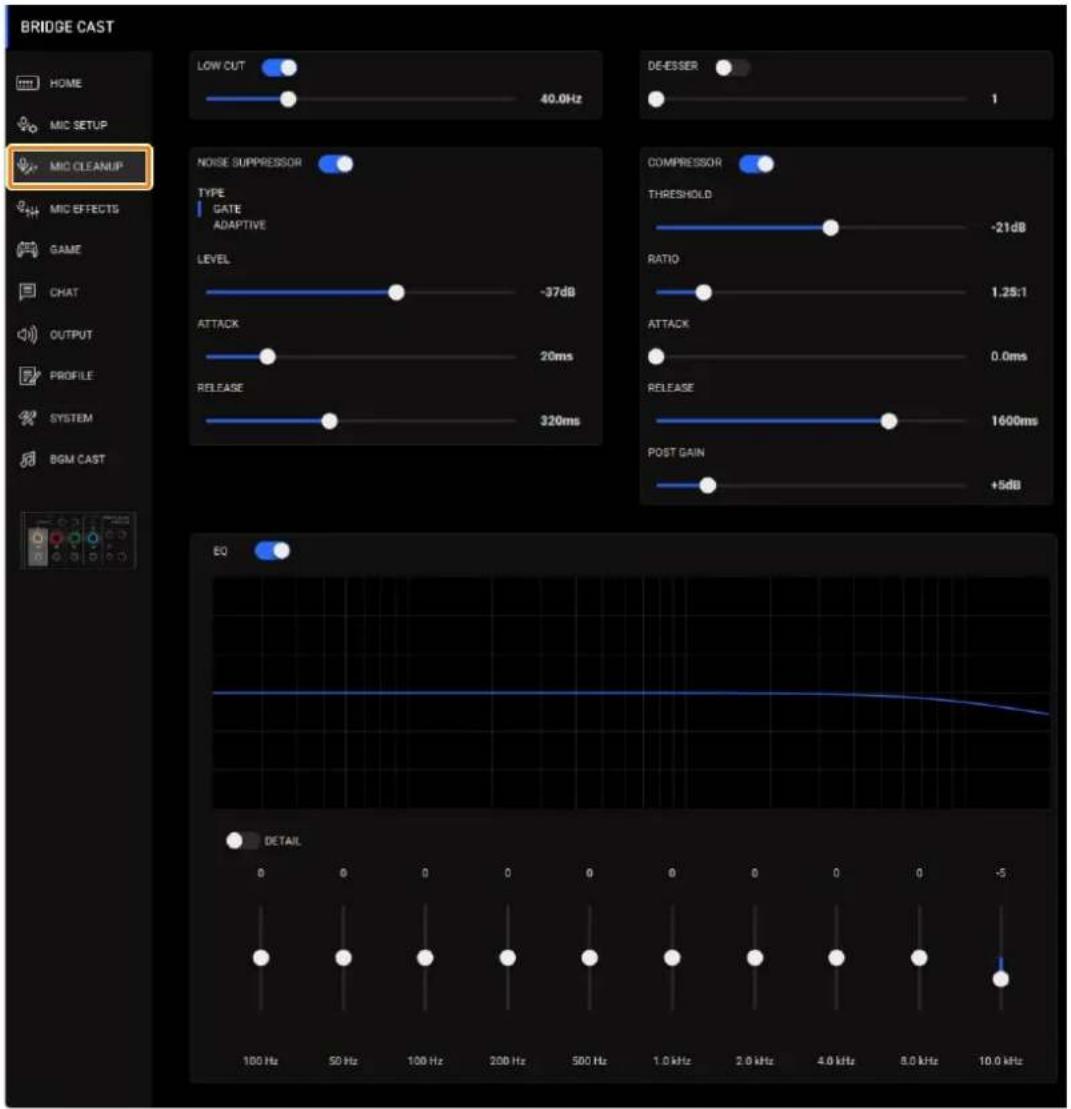Disable the Compressor toggle
The height and width of the screenshot is (1109, 1071).
[x=756, y=164]
